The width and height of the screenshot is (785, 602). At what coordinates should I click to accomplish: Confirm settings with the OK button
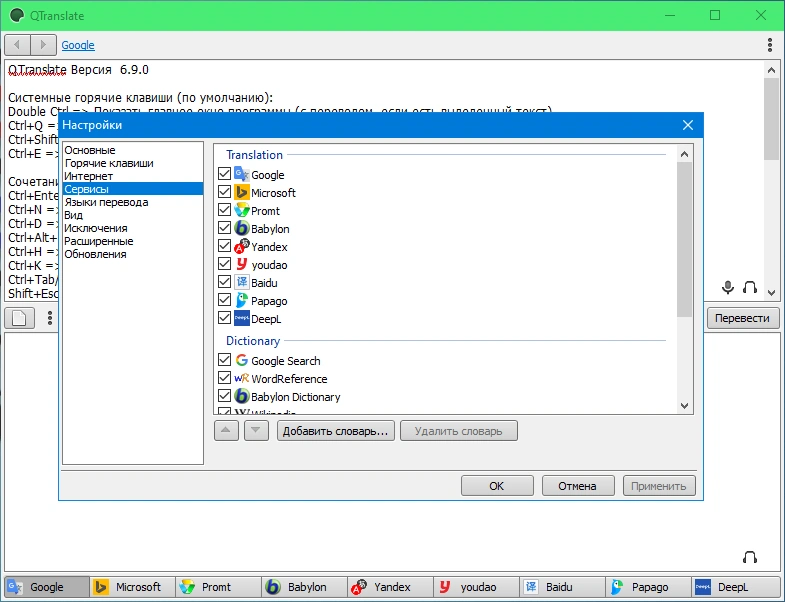click(497, 486)
